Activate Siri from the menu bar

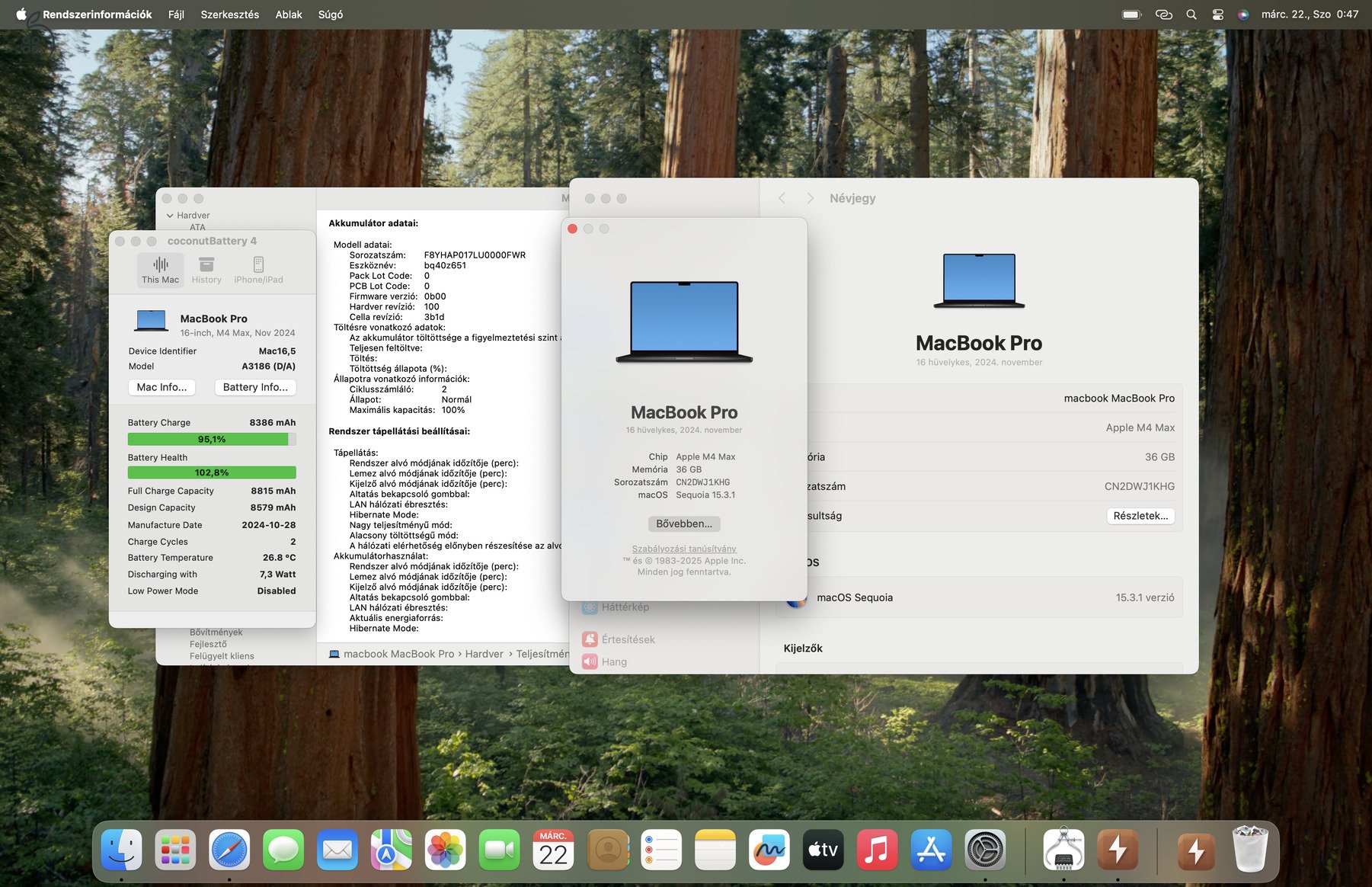click(x=1243, y=14)
